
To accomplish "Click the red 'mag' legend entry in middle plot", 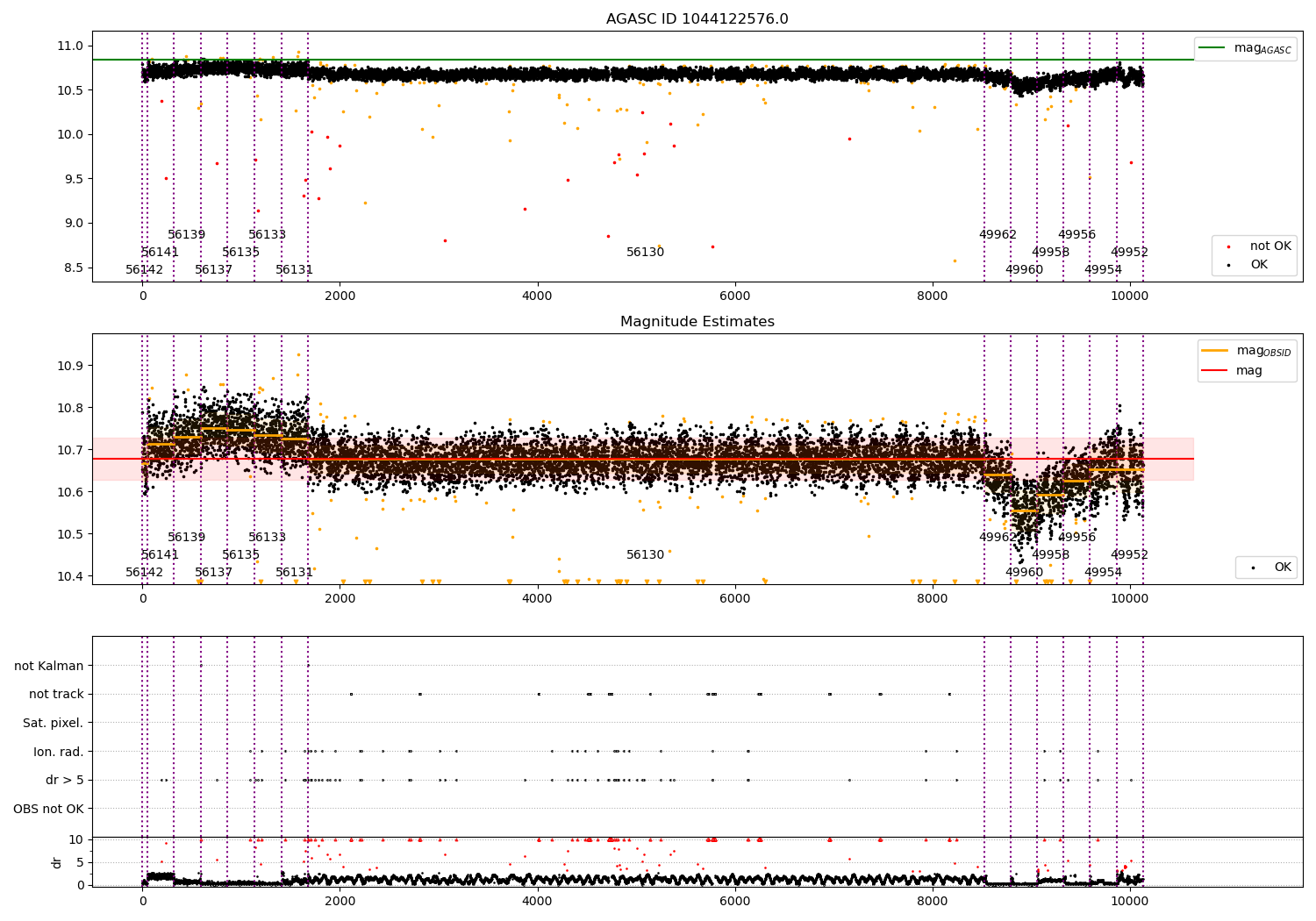I will [1232, 371].
